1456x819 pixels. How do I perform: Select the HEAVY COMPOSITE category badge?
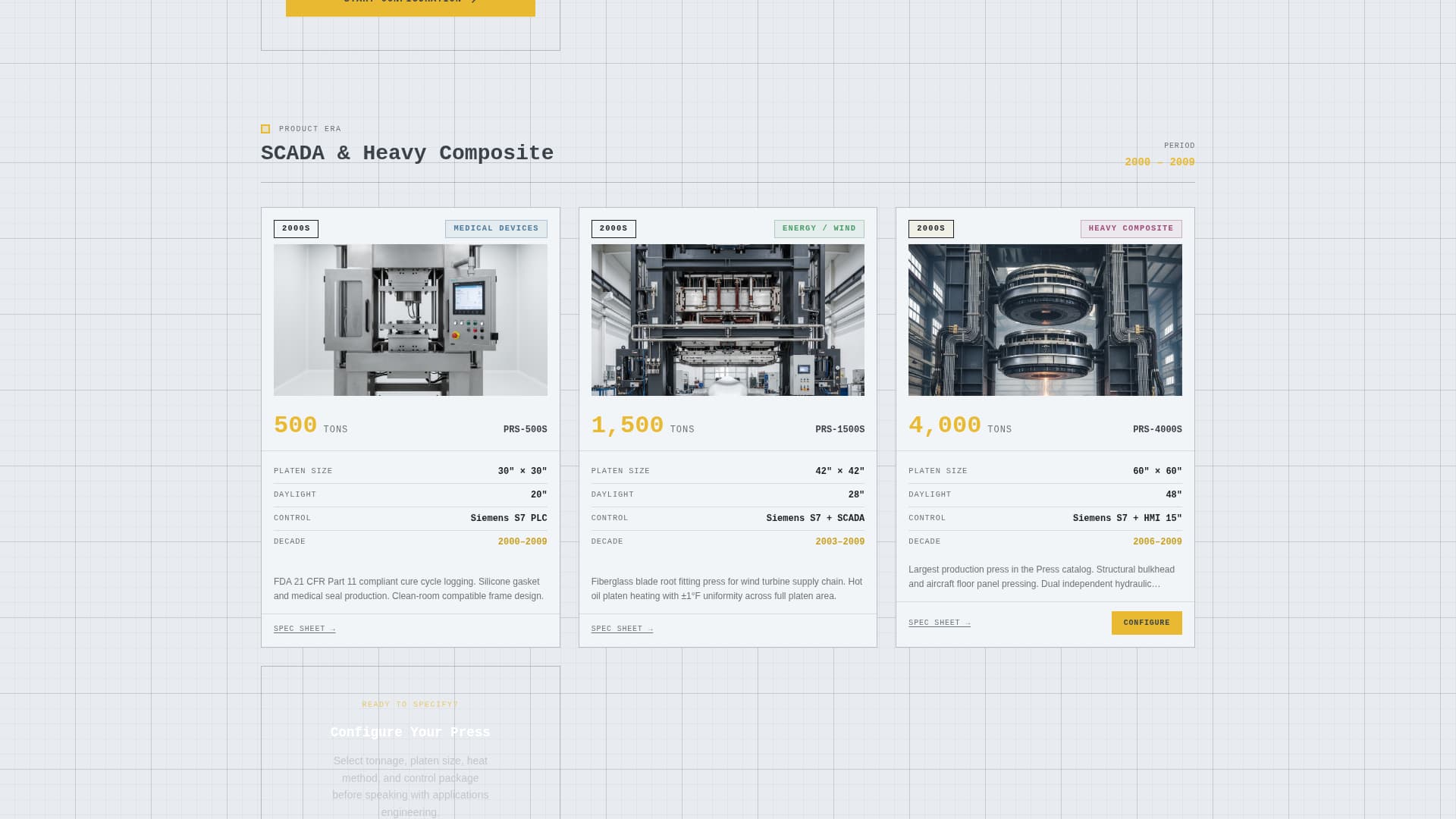(x=1131, y=228)
